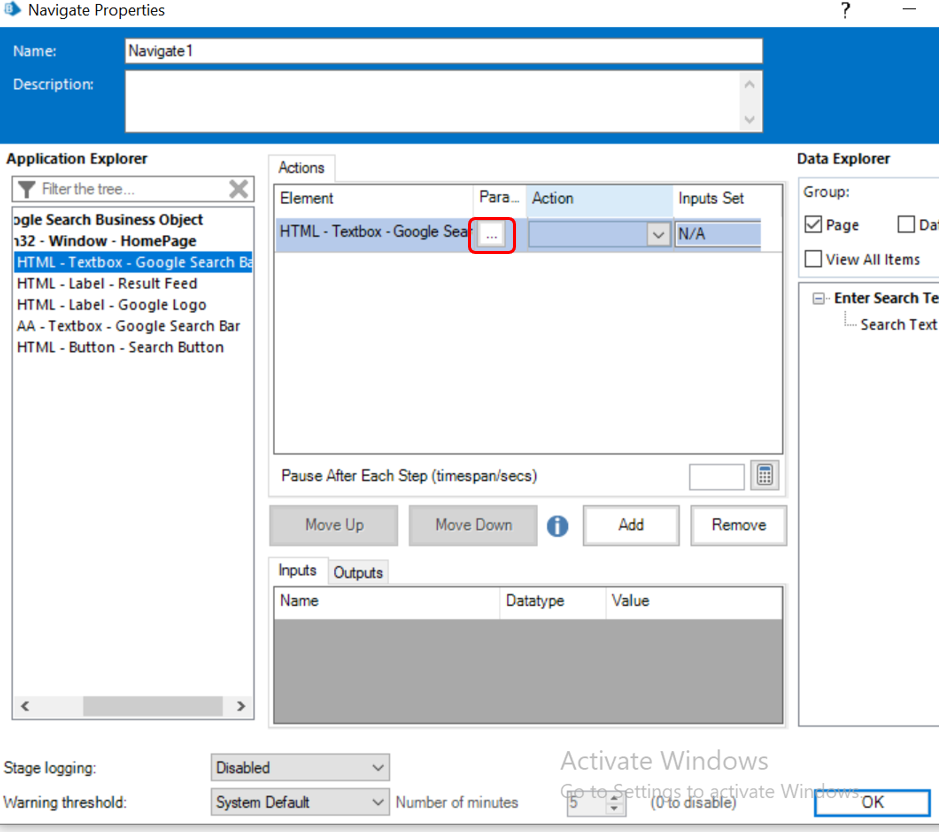Minimize the Navigate Properties window

coord(910,10)
